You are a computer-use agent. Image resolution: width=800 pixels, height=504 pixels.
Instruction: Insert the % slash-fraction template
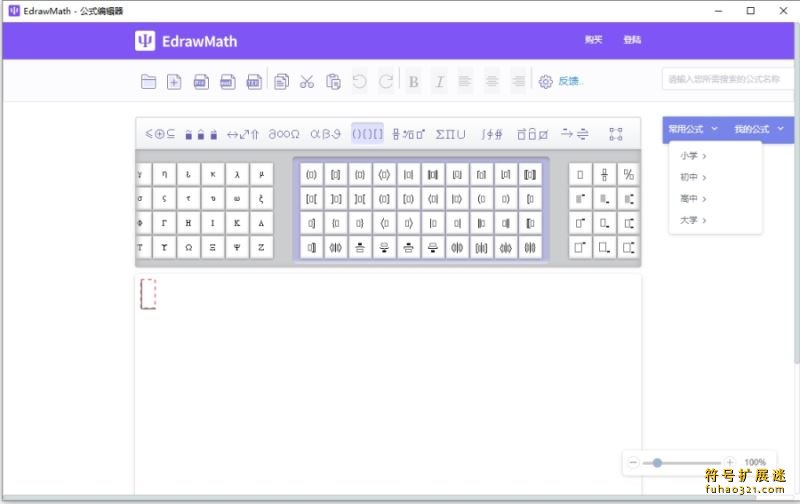tap(629, 175)
